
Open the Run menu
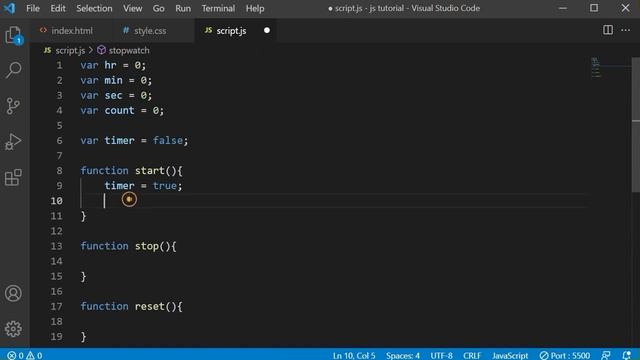pos(183,8)
